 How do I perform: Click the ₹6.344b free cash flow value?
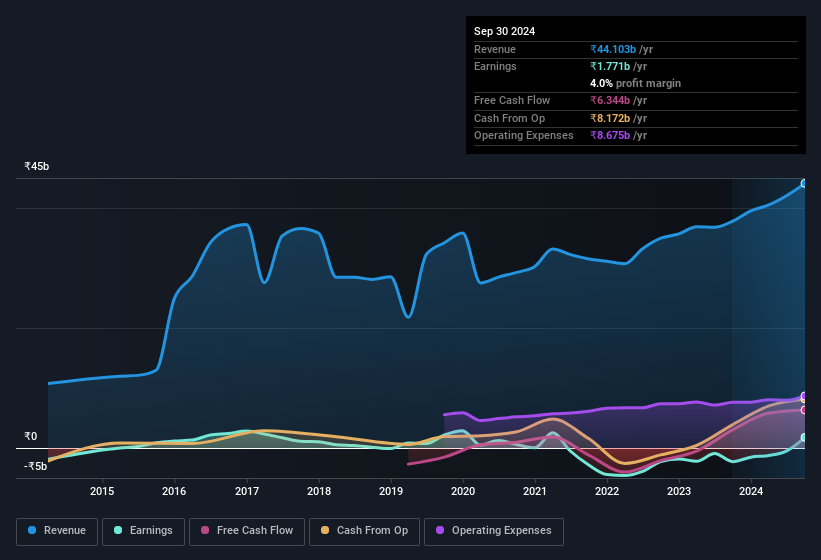click(x=610, y=100)
